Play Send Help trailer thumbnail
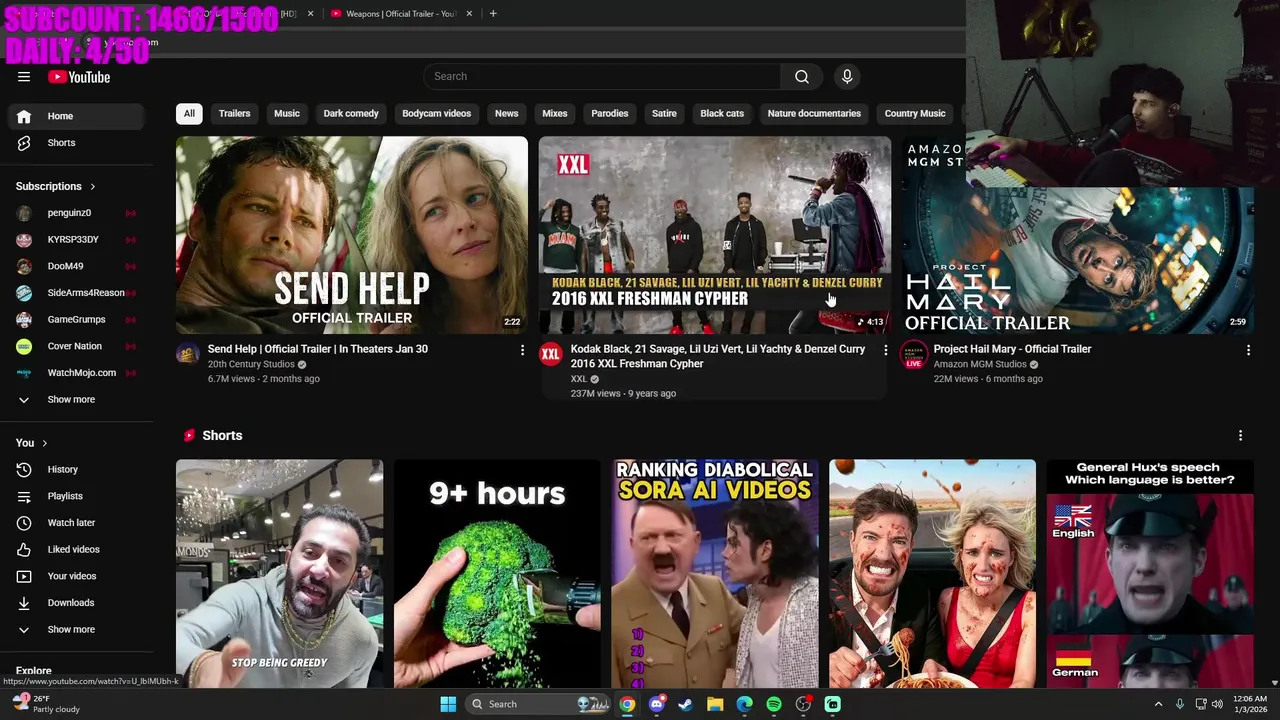This screenshot has height=720, width=1280. coord(352,235)
